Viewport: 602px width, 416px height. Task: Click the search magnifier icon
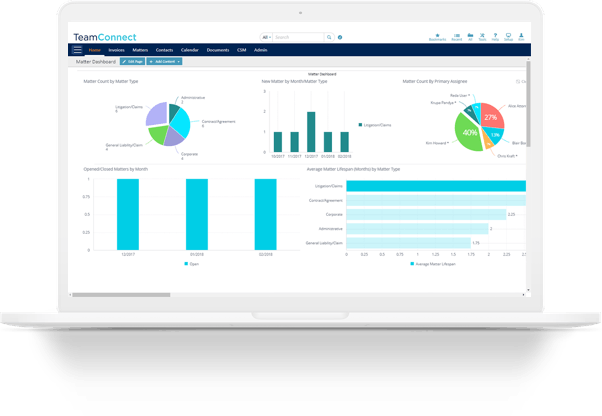[x=329, y=37]
